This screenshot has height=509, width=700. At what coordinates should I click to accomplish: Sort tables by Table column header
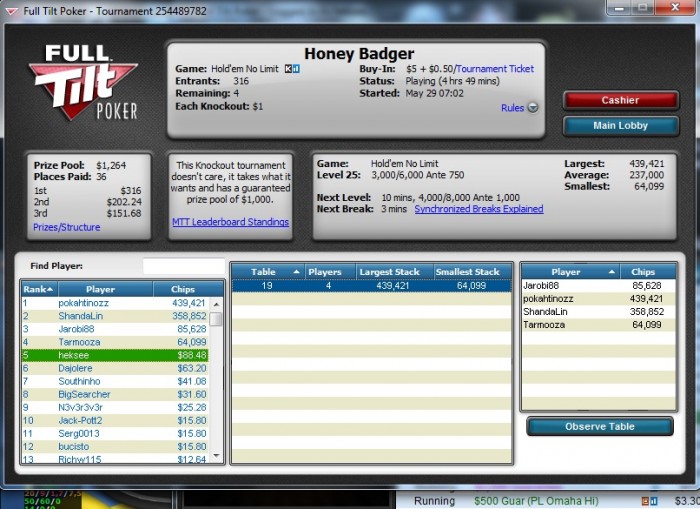[268, 272]
